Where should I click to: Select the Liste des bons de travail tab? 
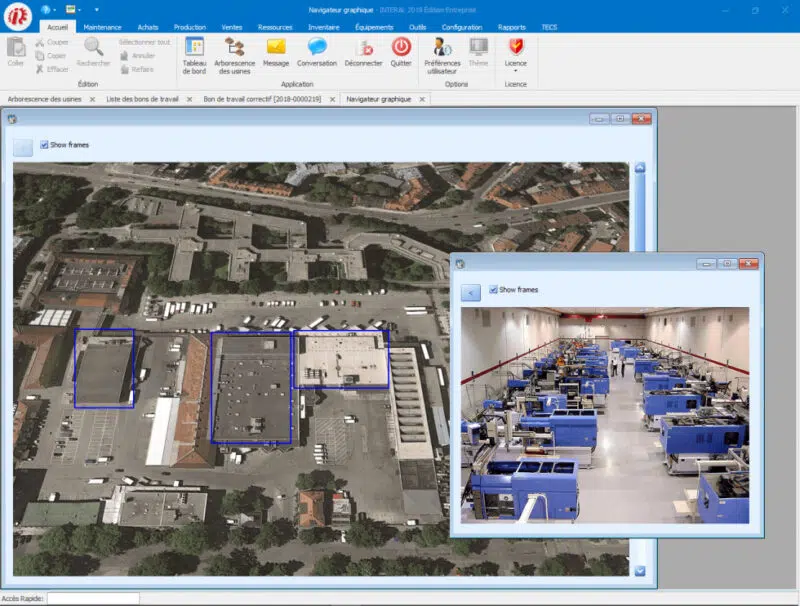coord(140,99)
